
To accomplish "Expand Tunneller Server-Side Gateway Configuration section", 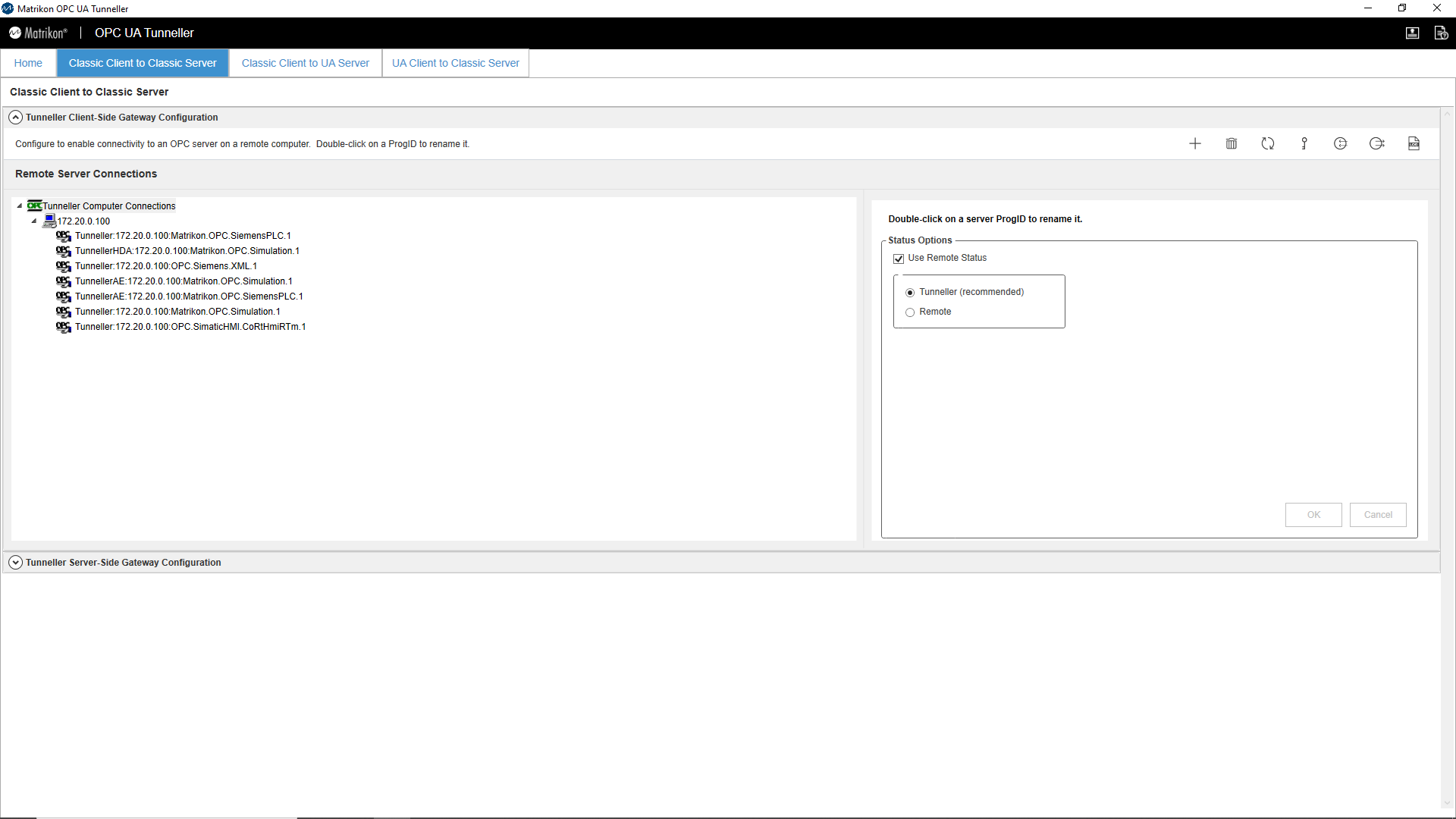I will [x=15, y=563].
